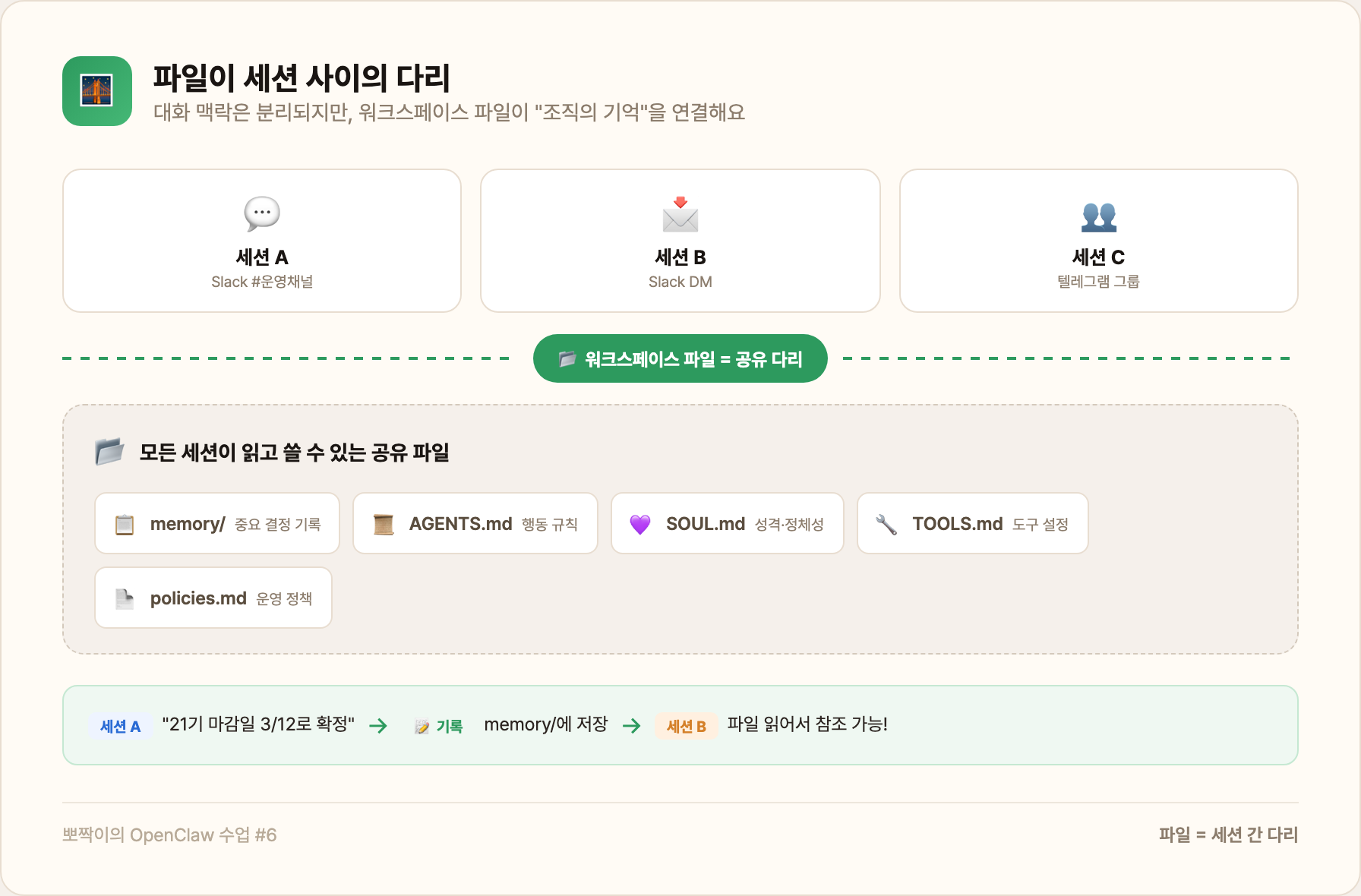
Task: Select the two-people icon for 세션 C
Action: (x=1098, y=217)
